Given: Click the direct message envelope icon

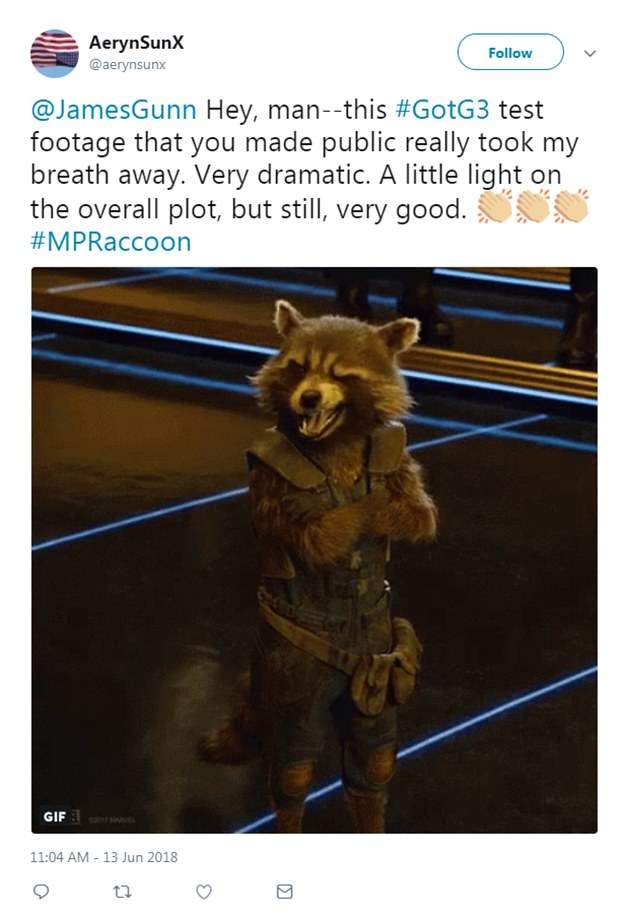Looking at the screenshot, I should coord(284,891).
